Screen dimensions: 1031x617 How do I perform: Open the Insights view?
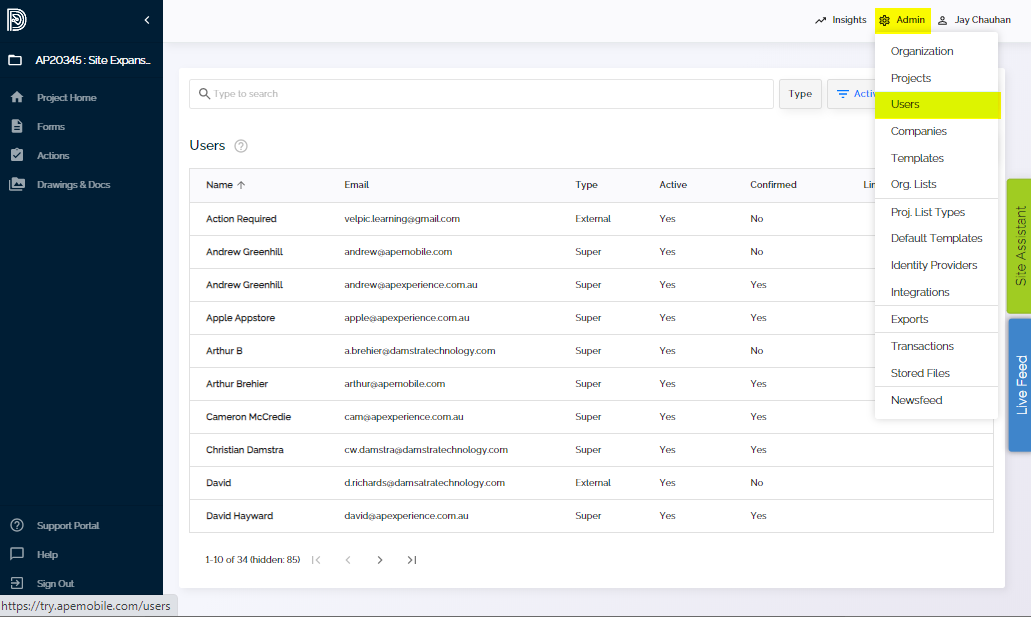click(840, 19)
